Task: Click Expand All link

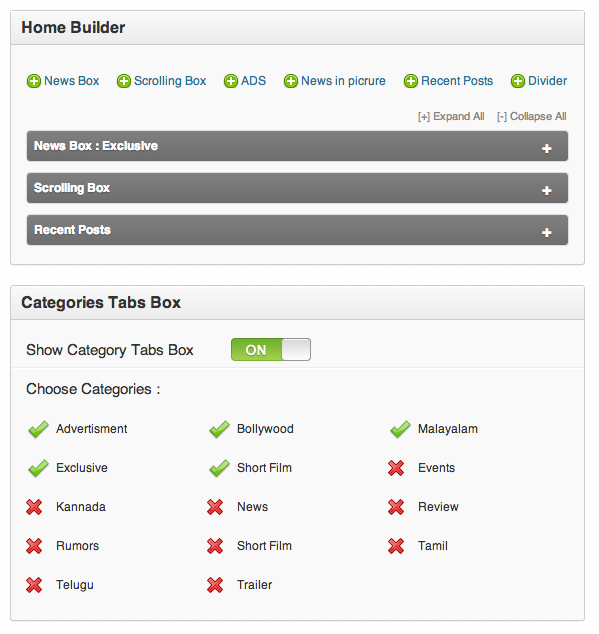Action: coord(451,116)
